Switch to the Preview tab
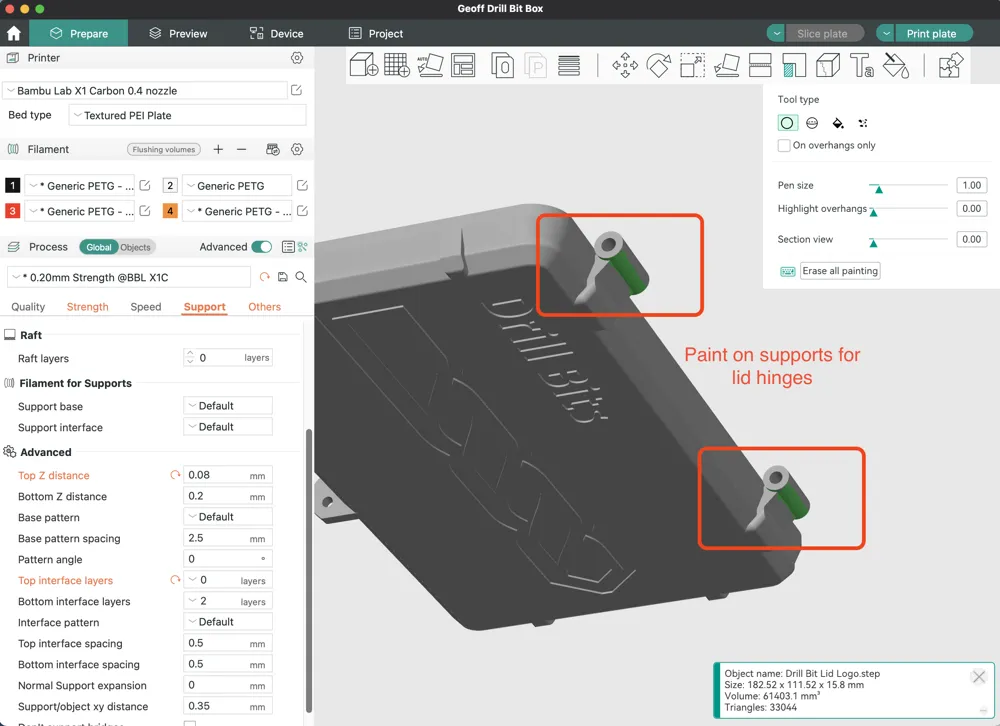 pyautogui.click(x=178, y=33)
